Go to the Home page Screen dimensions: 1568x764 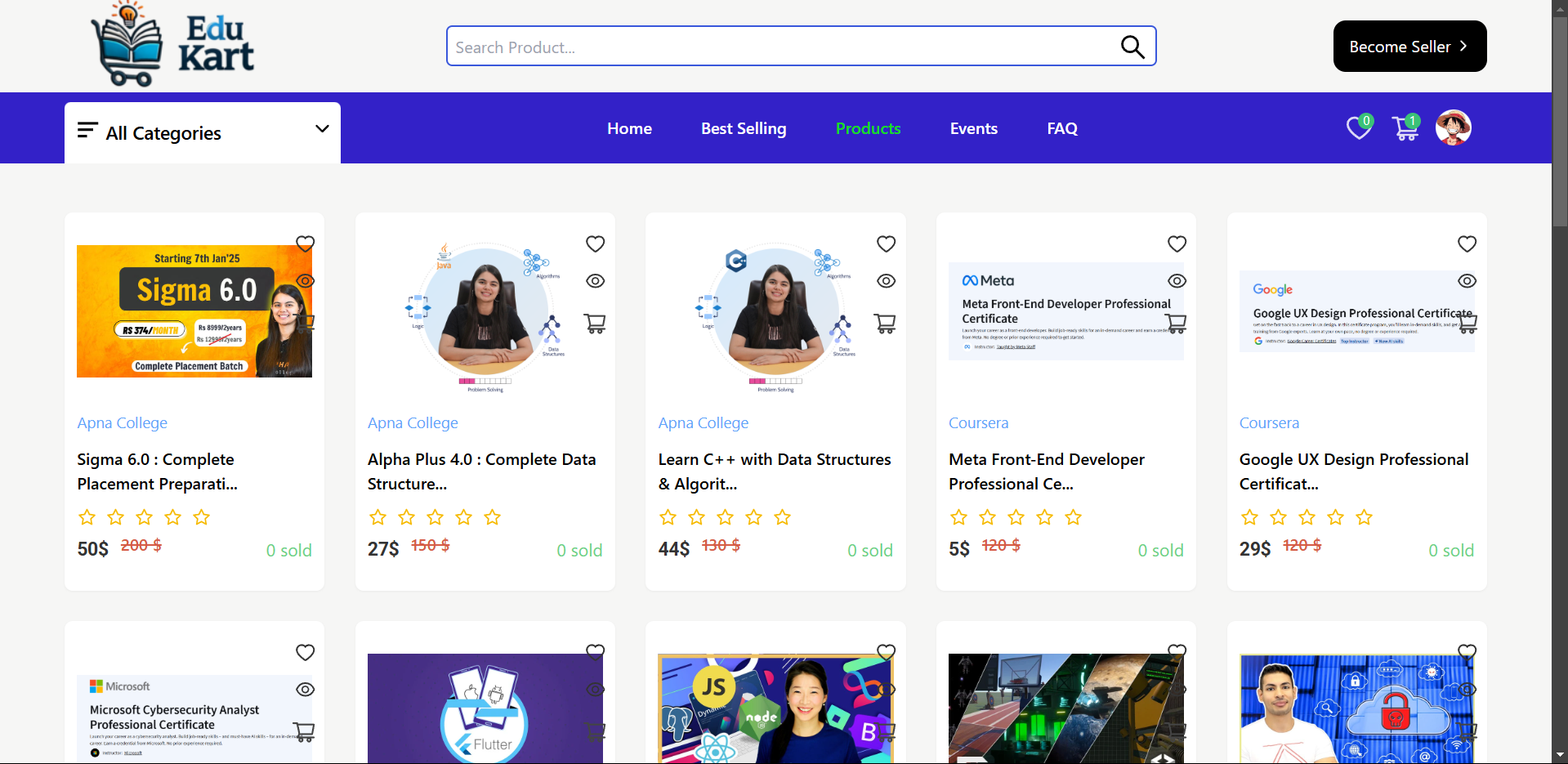pos(629,128)
